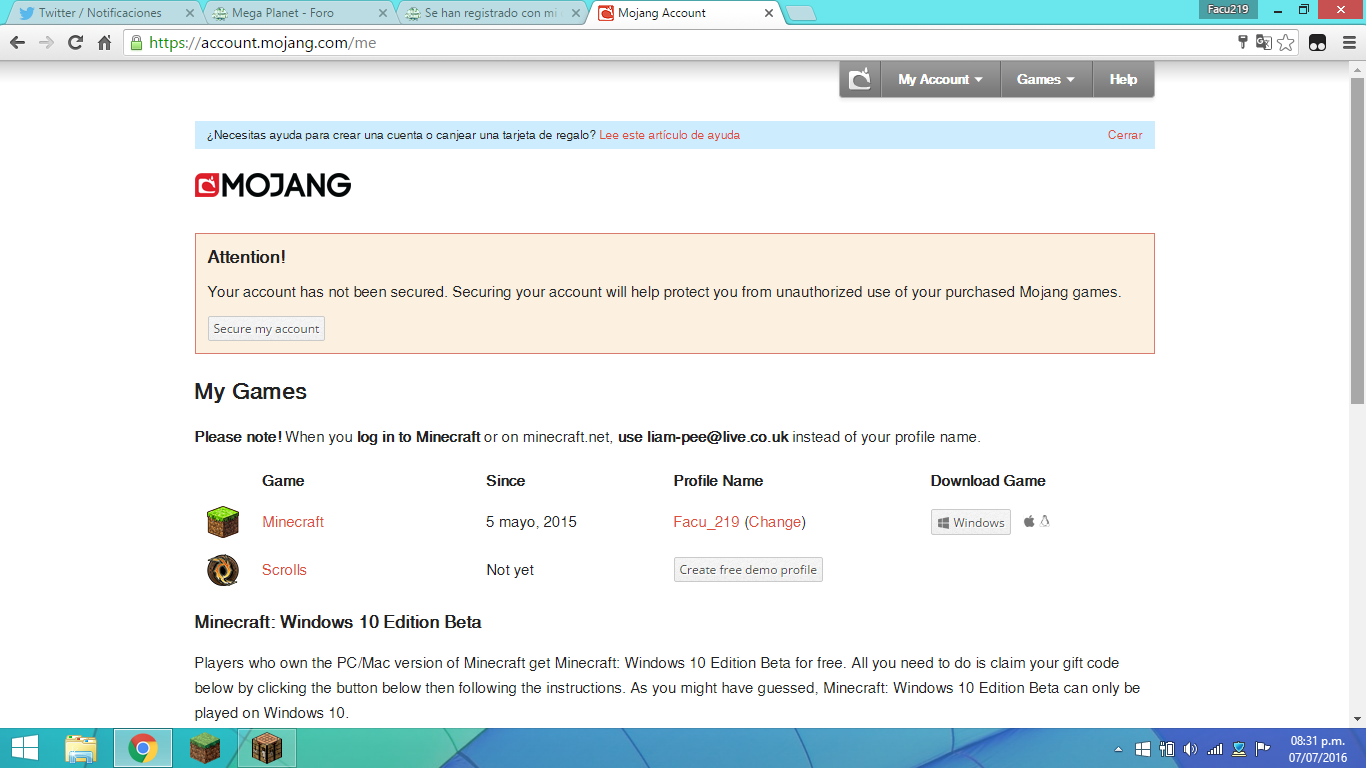
Task: Open the crafting table taskbar icon
Action: 267,748
